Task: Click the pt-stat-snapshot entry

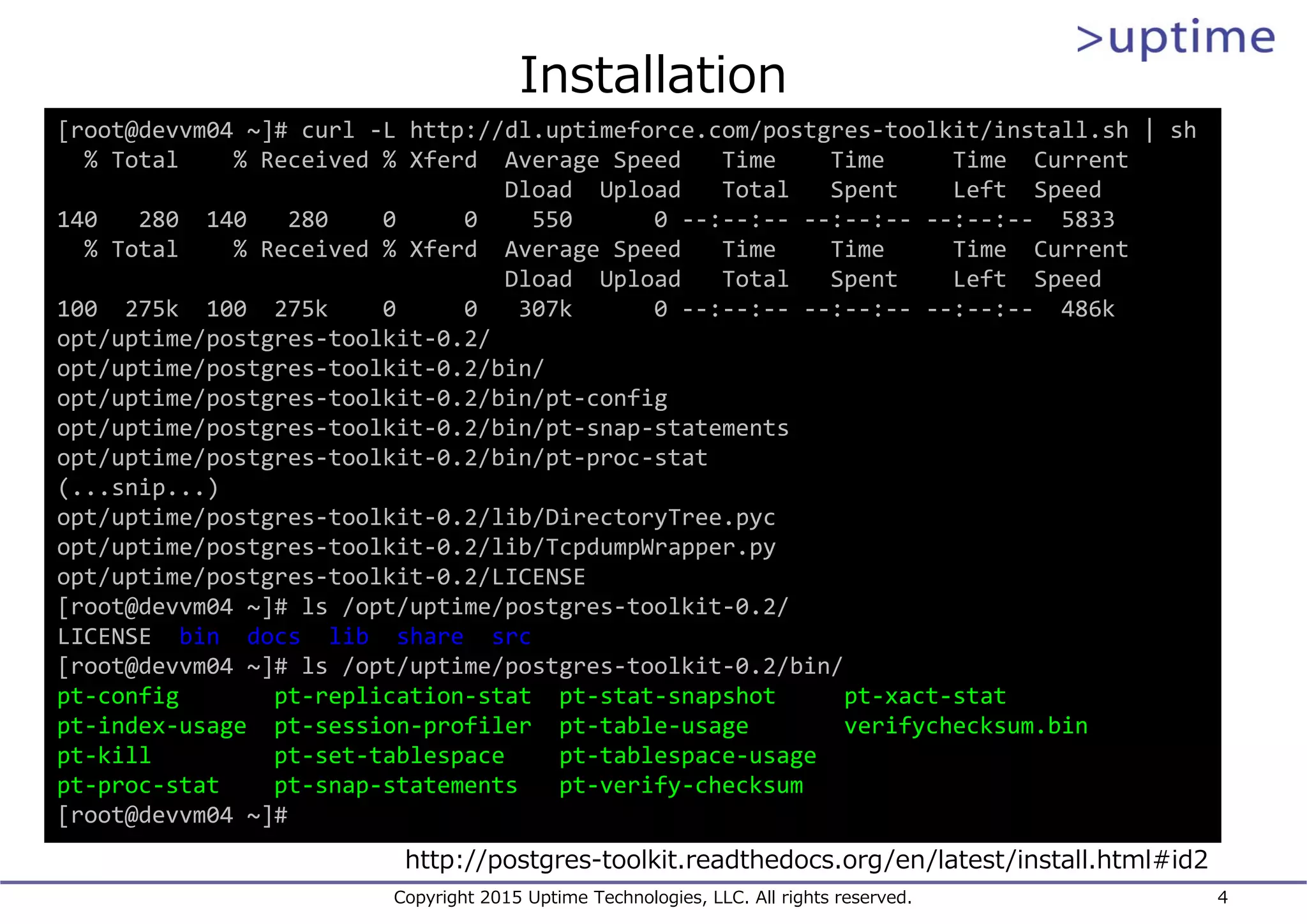Action: pyautogui.click(x=668, y=696)
